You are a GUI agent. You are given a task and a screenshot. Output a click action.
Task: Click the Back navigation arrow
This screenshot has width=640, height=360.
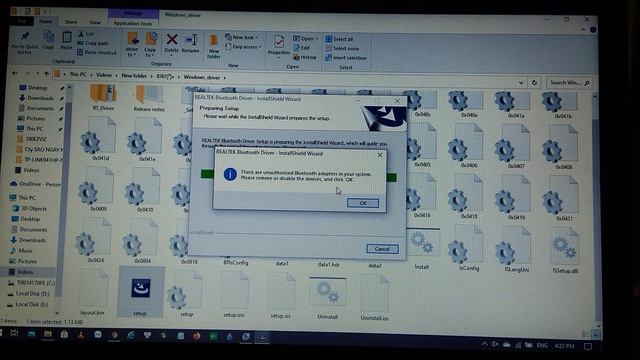click(15, 73)
